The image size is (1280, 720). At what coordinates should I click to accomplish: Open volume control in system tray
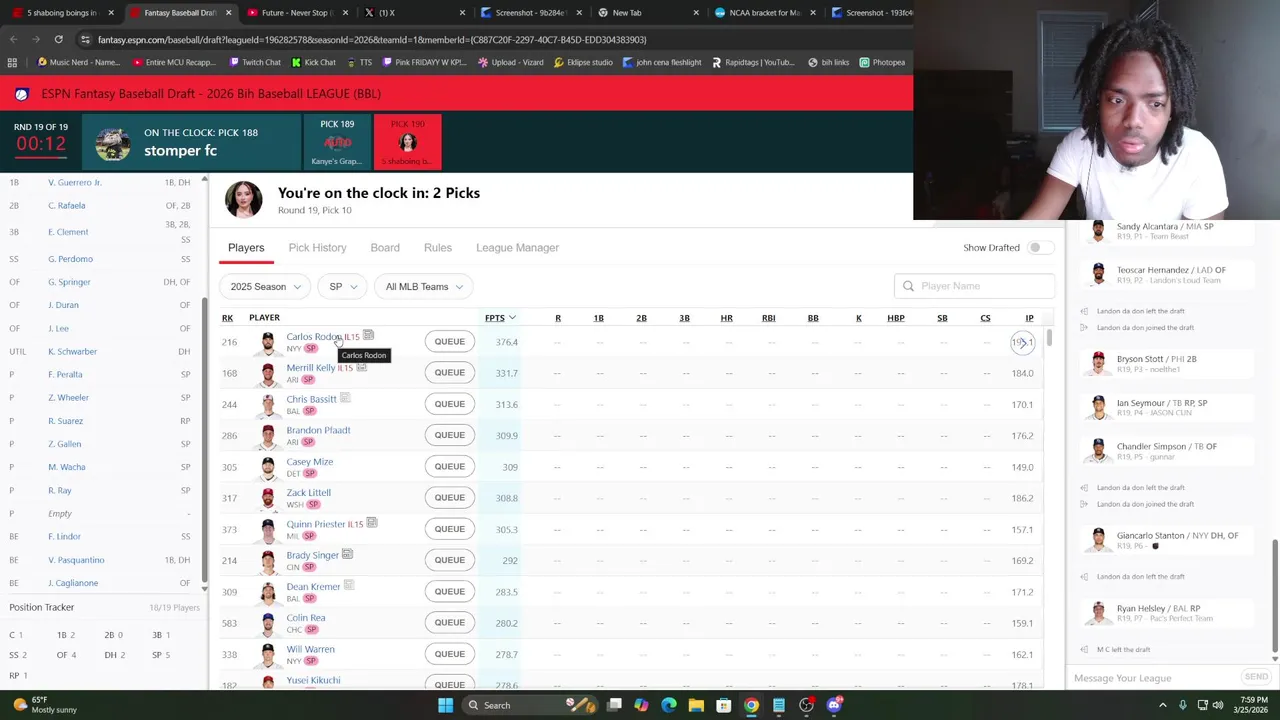click(1218, 705)
